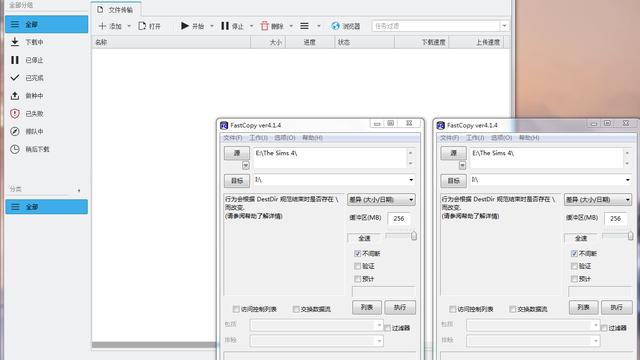The width and height of the screenshot is (640, 360).
Task: Toggle 验证 verify checkbox in right FastCopy
Action: pos(574,266)
